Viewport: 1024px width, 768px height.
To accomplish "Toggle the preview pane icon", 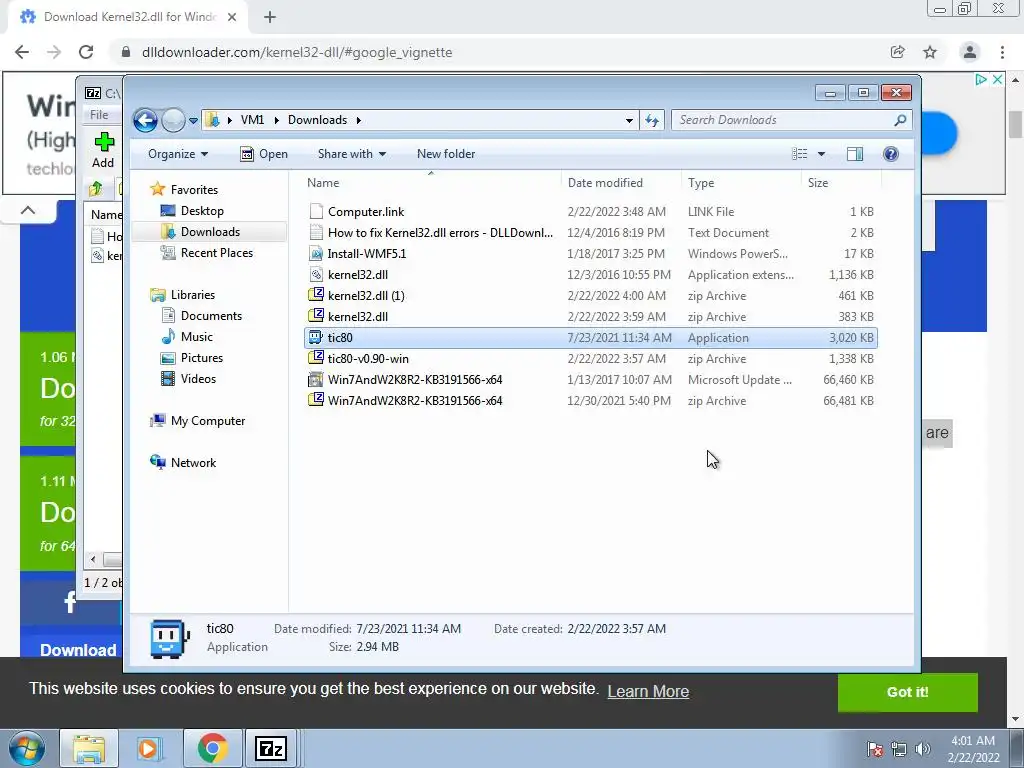I will pos(855,154).
